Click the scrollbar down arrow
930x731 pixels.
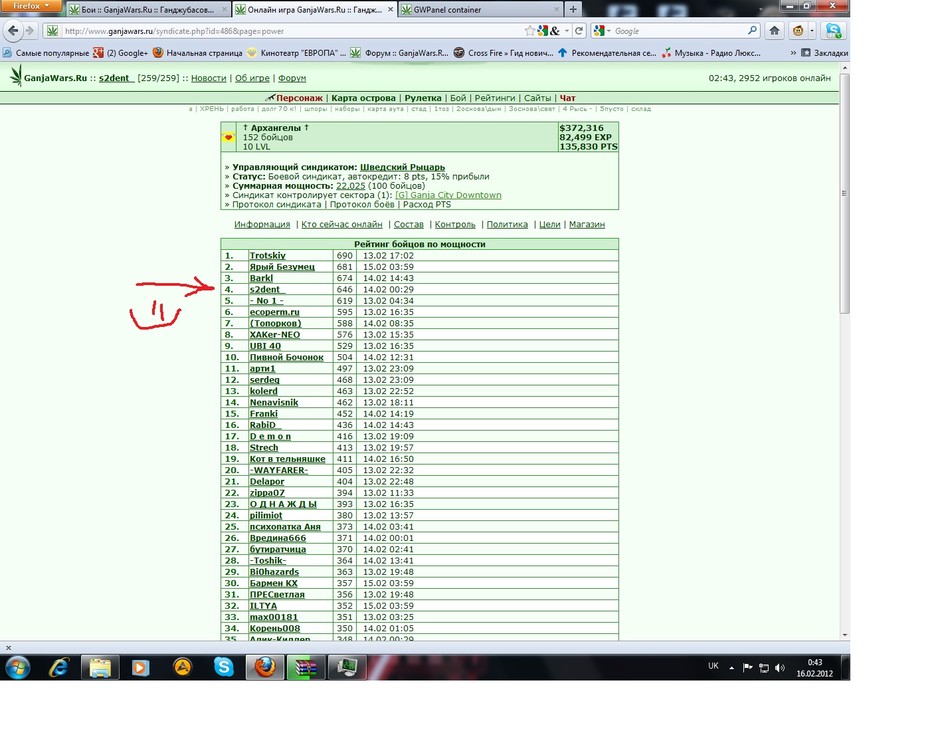[845, 634]
